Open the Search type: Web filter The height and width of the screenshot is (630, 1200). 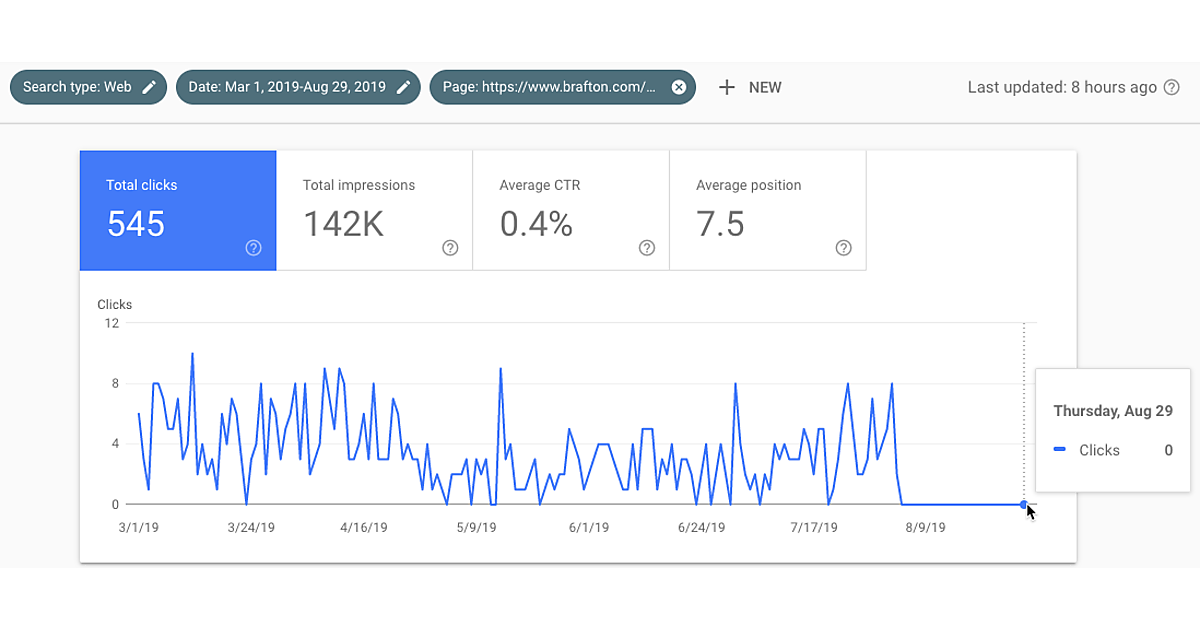click(77, 87)
